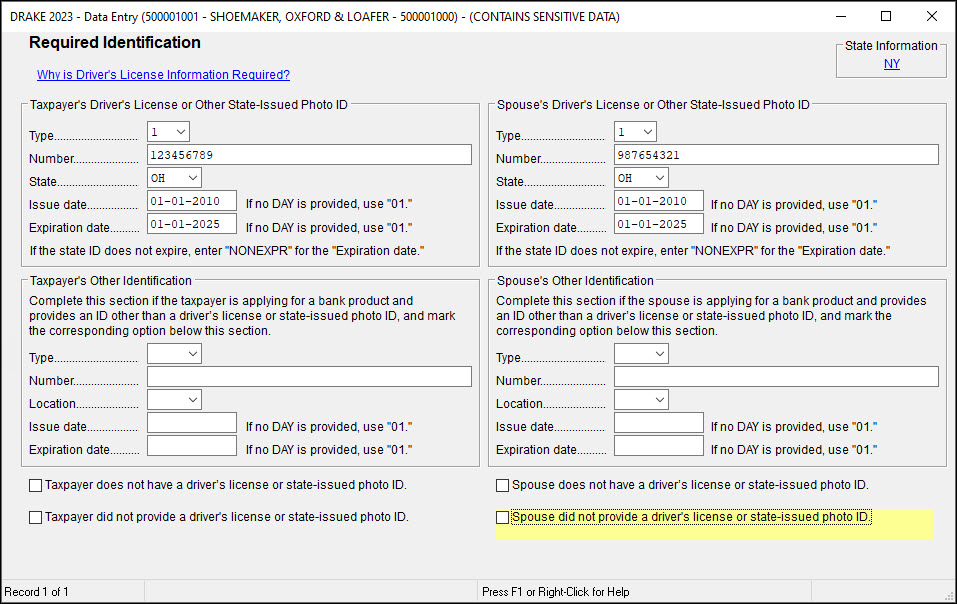957x604 pixels.
Task: Click Spouse's Other Identification Number field
Action: pyautogui.click(x=776, y=376)
